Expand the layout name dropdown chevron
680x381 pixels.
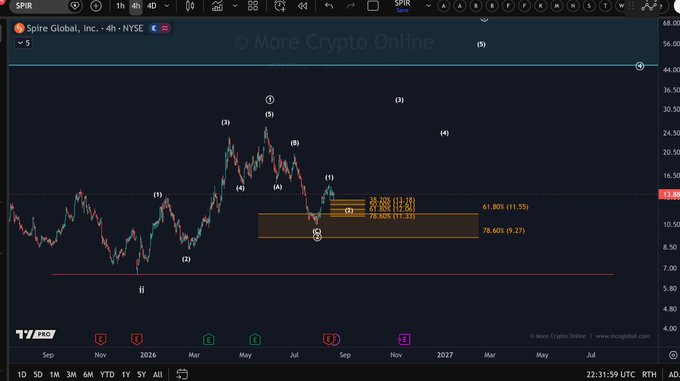point(428,6)
